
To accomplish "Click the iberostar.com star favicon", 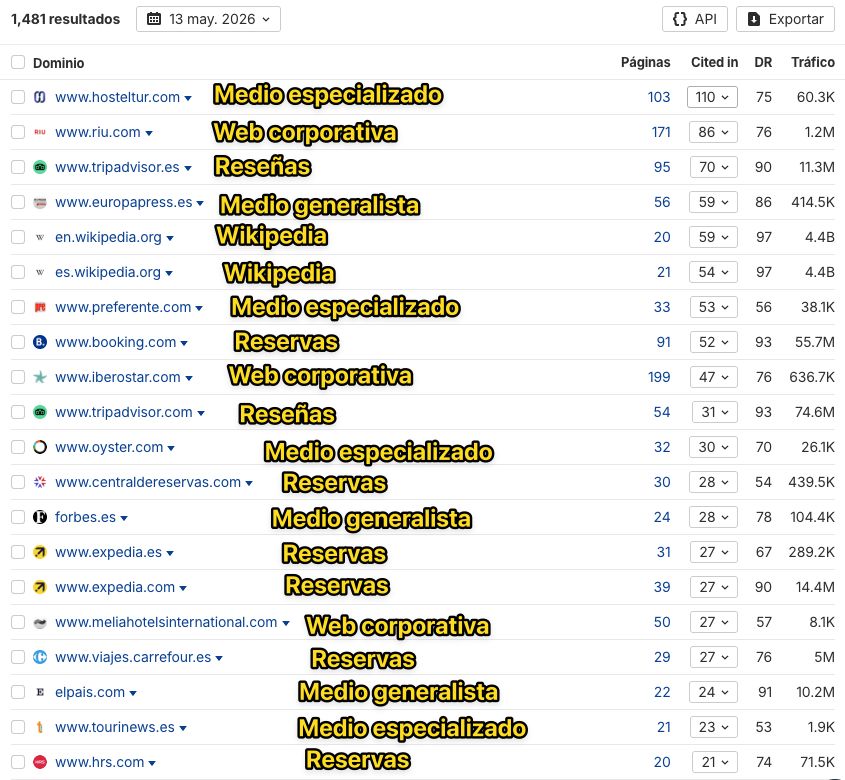I will (x=40, y=377).
